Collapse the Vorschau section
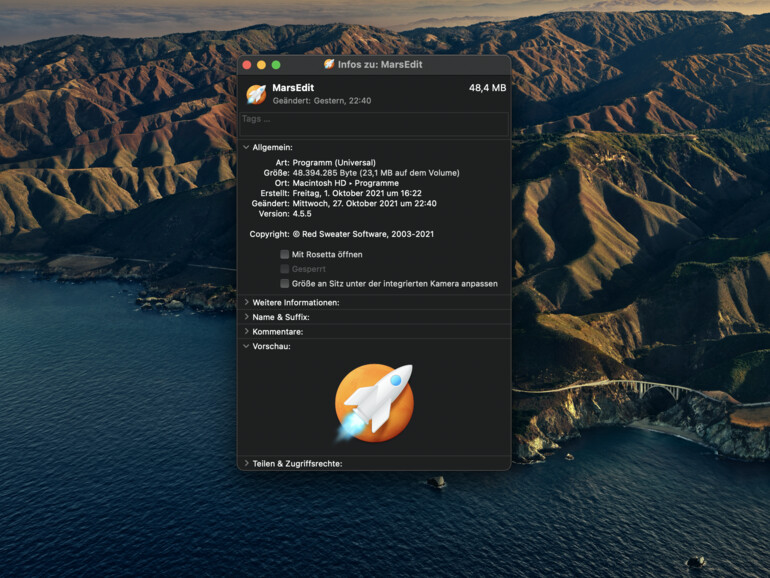Screen dimensions: 770x578 click(246, 346)
